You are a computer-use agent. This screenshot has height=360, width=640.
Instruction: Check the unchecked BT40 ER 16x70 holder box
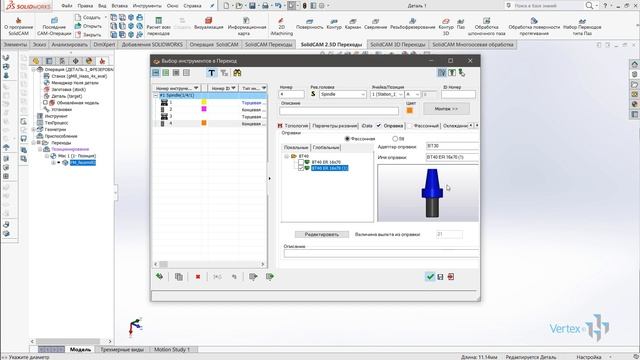click(301, 162)
